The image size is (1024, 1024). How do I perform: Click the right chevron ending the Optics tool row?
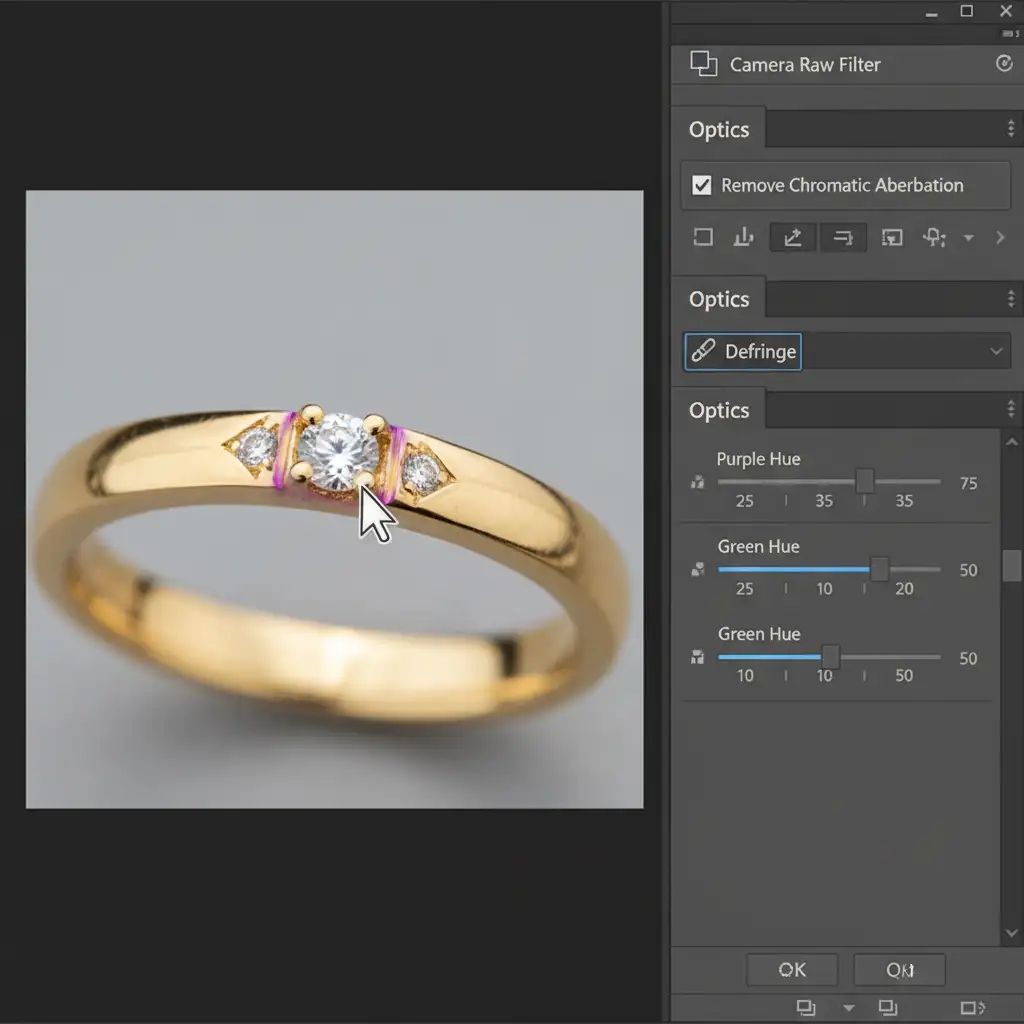click(1000, 238)
